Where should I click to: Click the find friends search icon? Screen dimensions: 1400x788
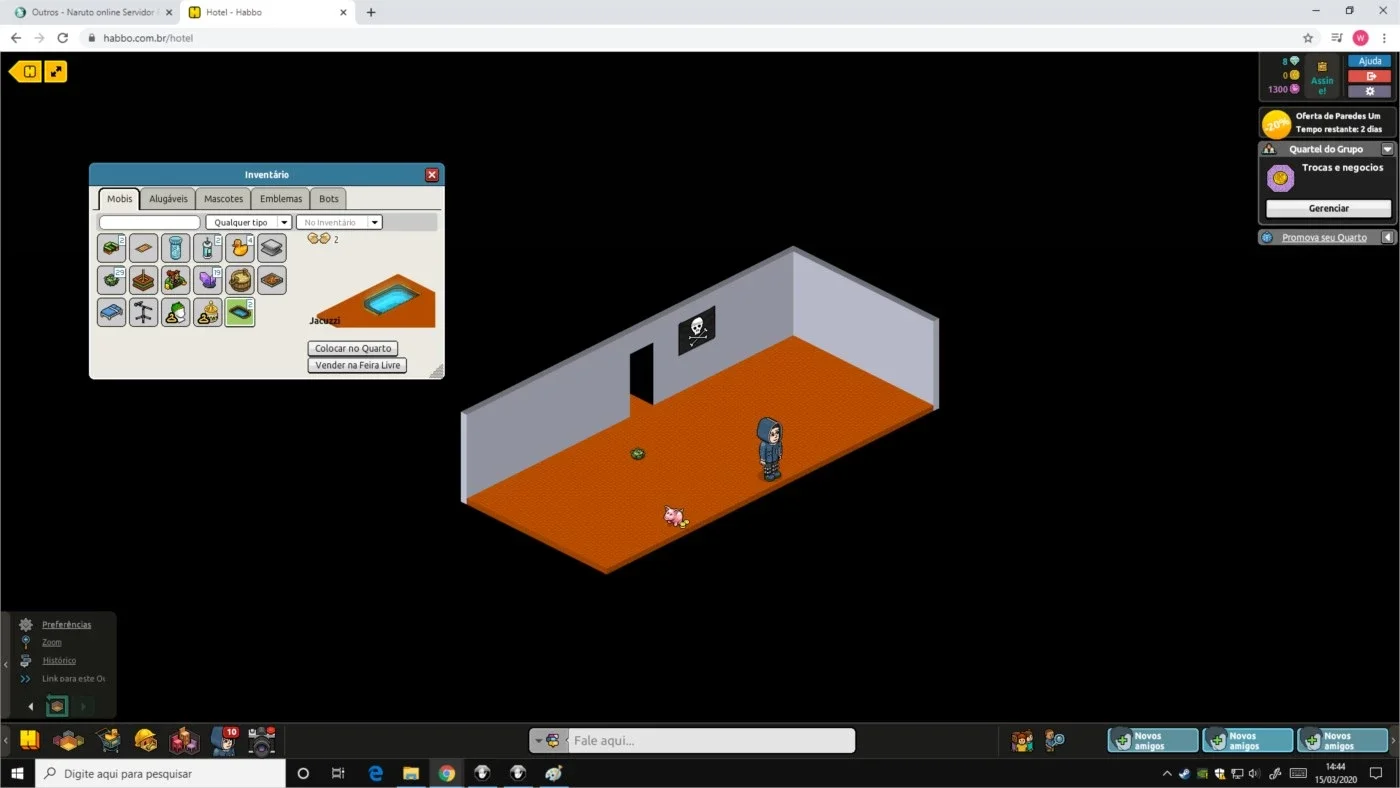[1054, 741]
